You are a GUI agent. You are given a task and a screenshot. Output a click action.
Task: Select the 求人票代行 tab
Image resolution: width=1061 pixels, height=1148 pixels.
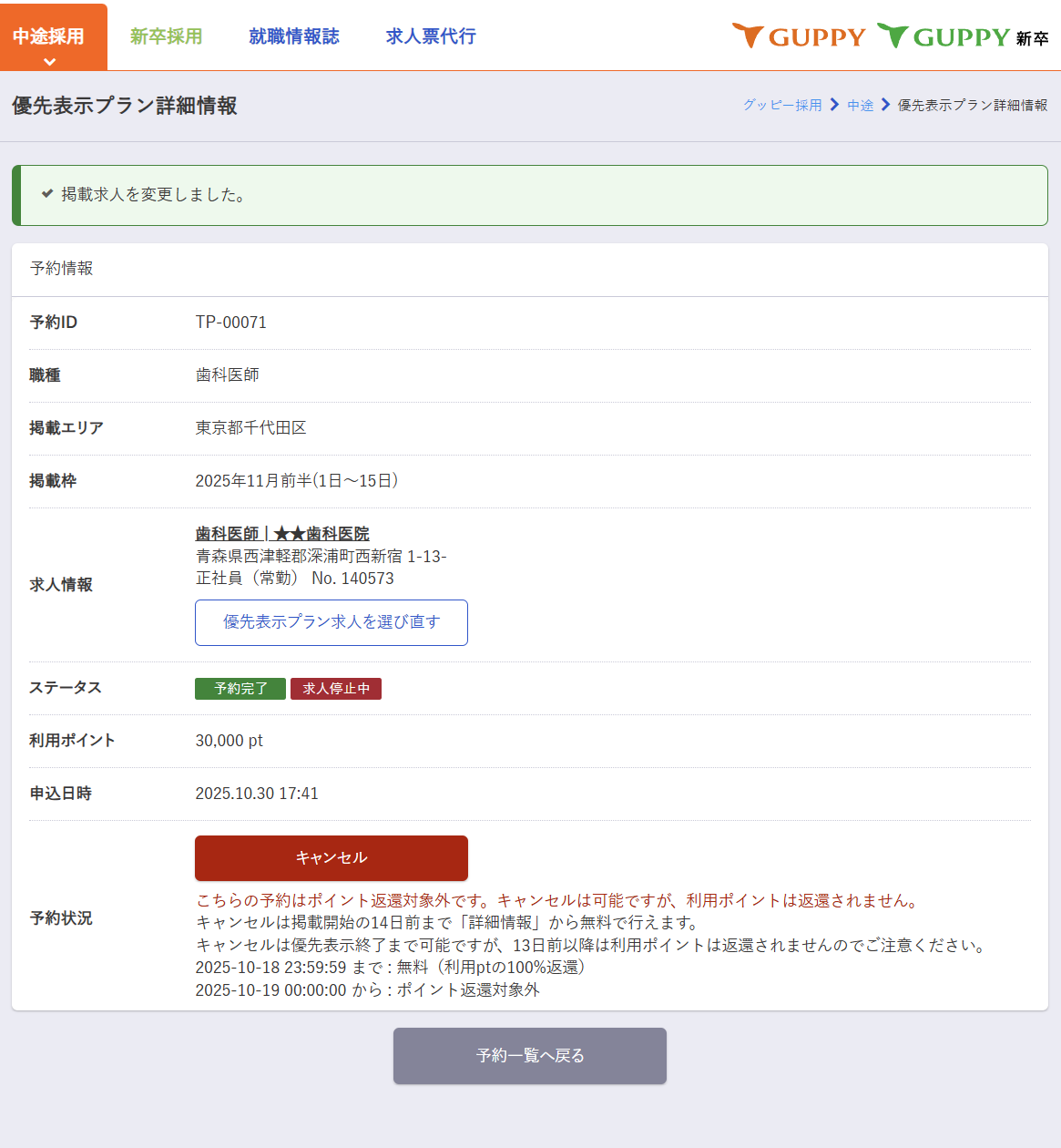point(430,36)
